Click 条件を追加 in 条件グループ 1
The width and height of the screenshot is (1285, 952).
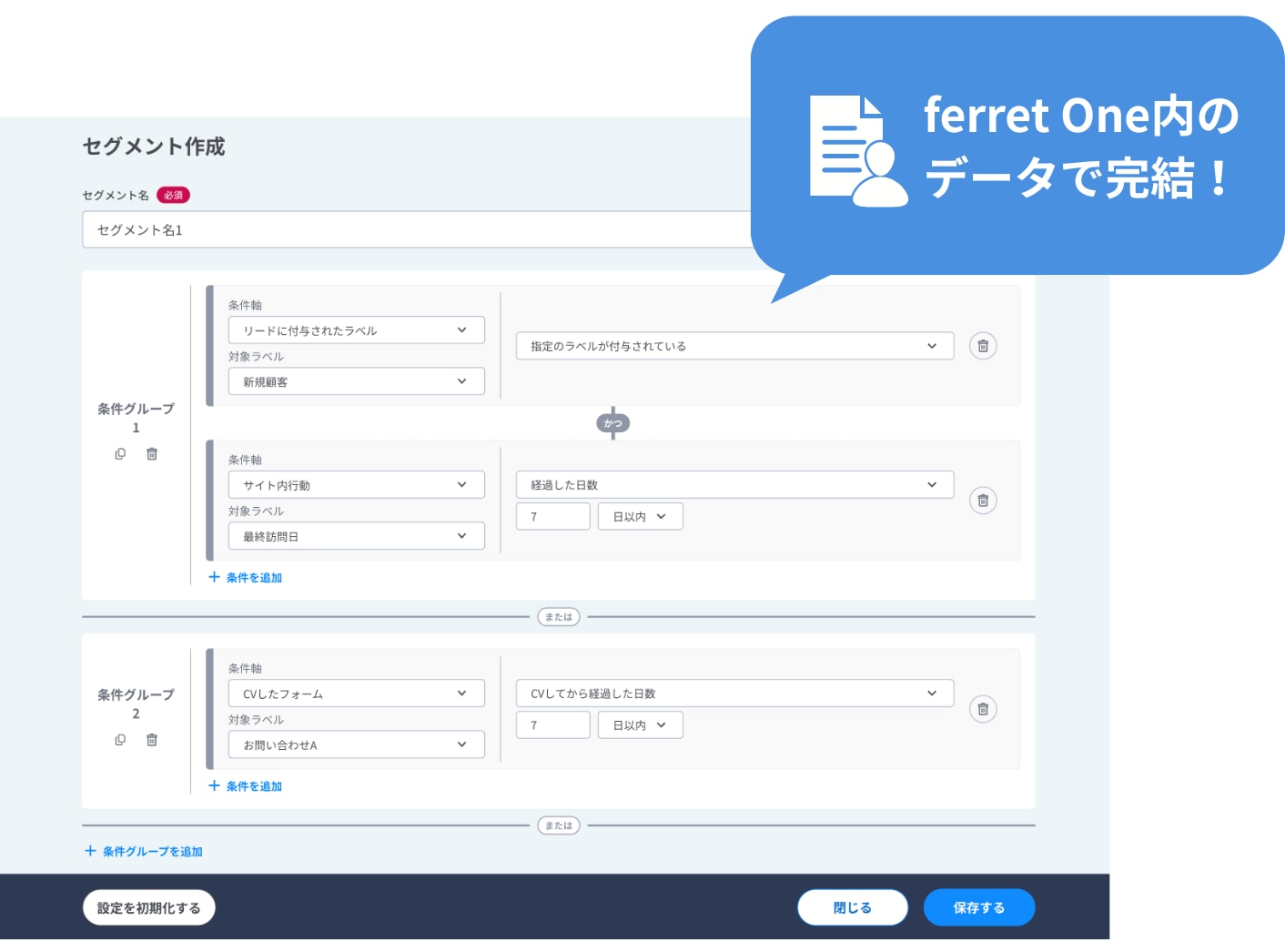(246, 578)
